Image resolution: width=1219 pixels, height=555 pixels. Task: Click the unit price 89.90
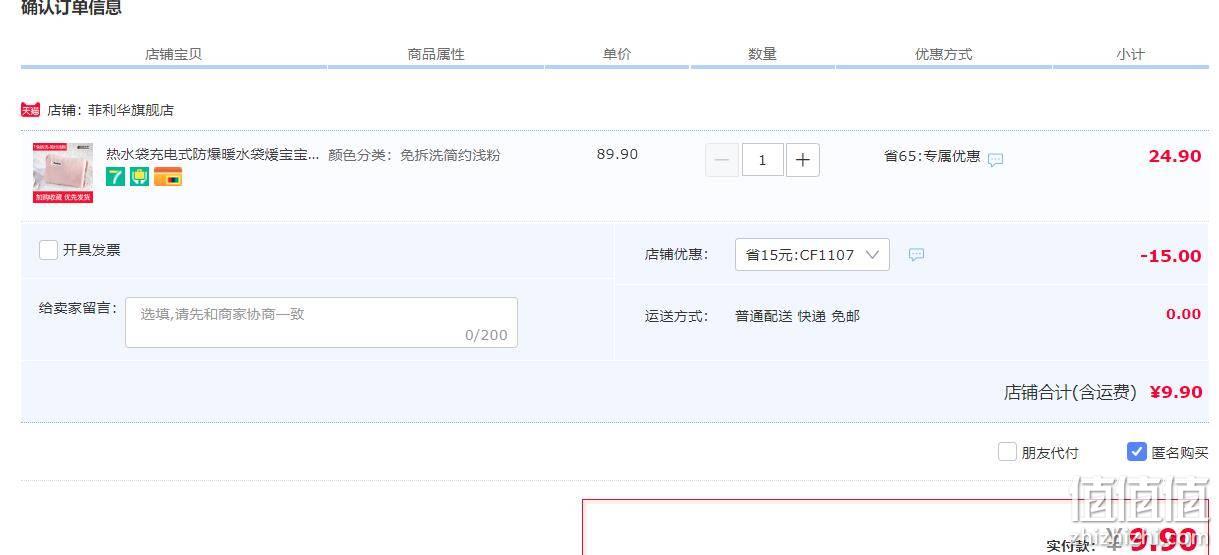click(x=617, y=154)
